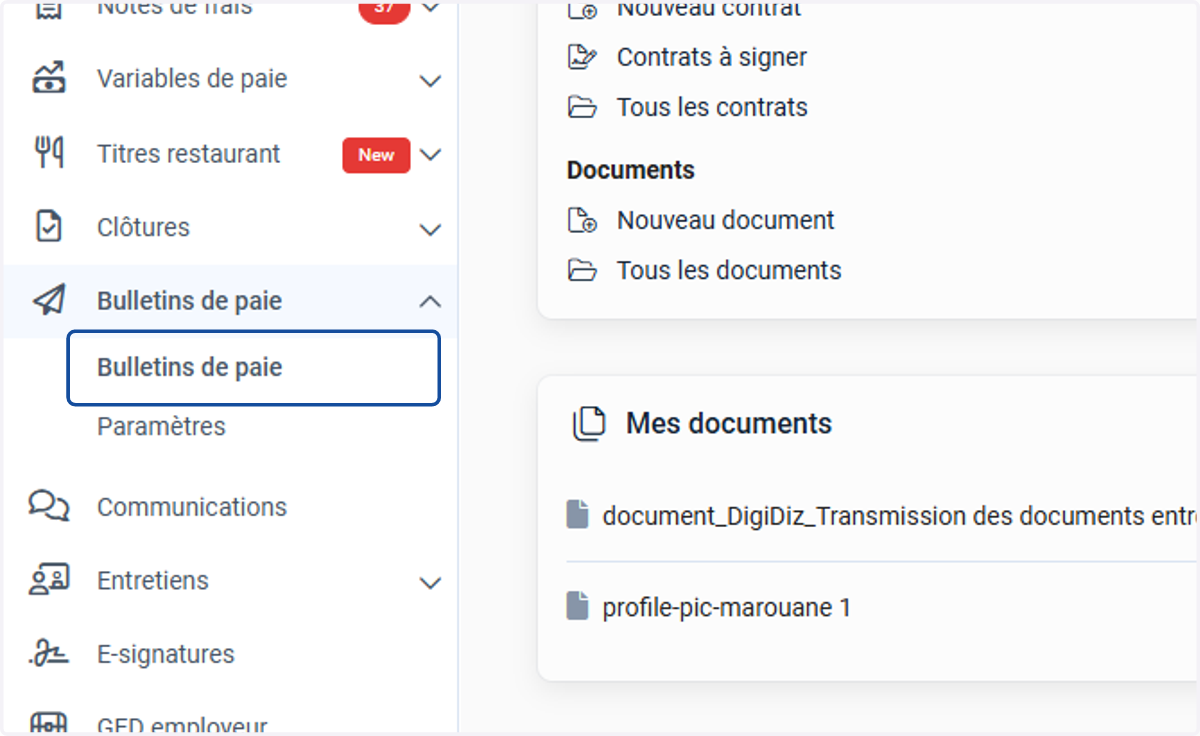Open the Tous les documents link
The image size is (1200, 736).
[x=729, y=270]
